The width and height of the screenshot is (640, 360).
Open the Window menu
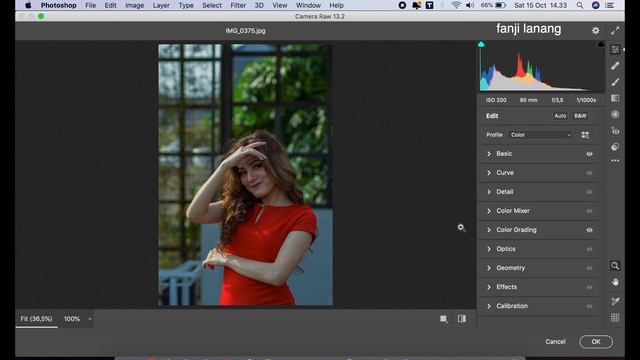(x=308, y=5)
